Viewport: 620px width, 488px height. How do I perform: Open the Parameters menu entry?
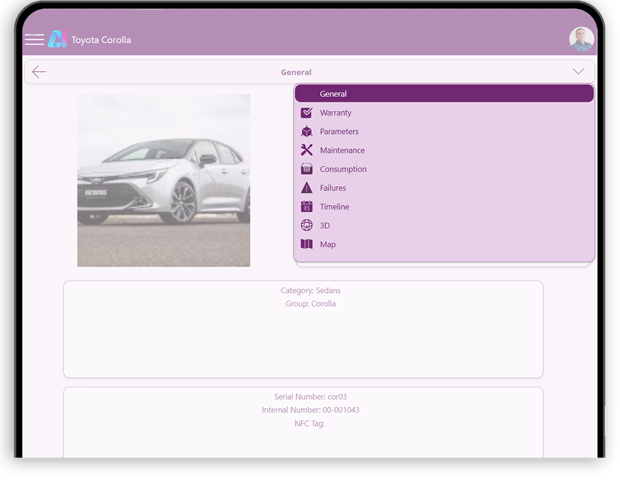tap(444, 131)
